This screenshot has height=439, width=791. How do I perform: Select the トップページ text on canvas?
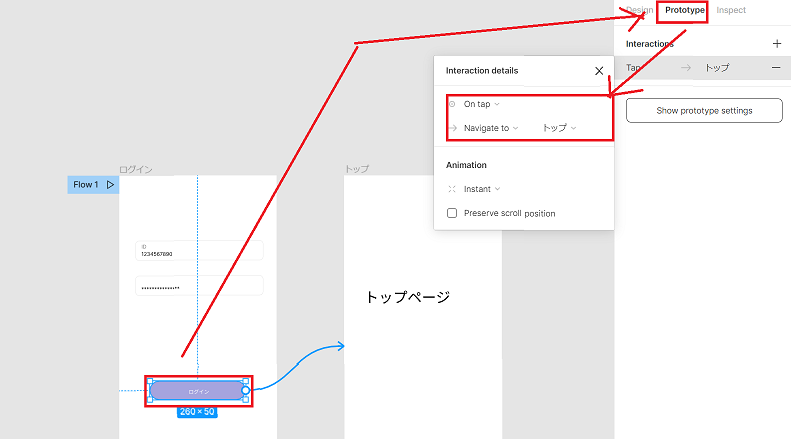click(x=408, y=297)
